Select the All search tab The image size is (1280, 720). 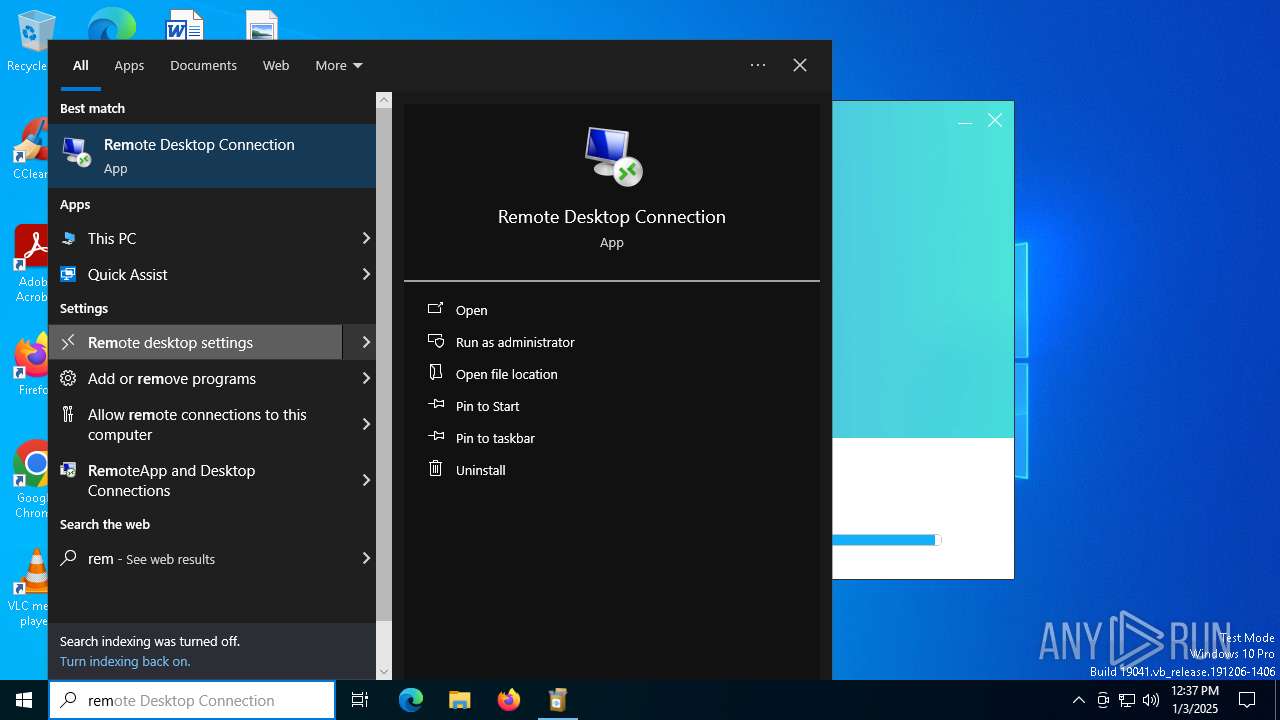coord(81,65)
